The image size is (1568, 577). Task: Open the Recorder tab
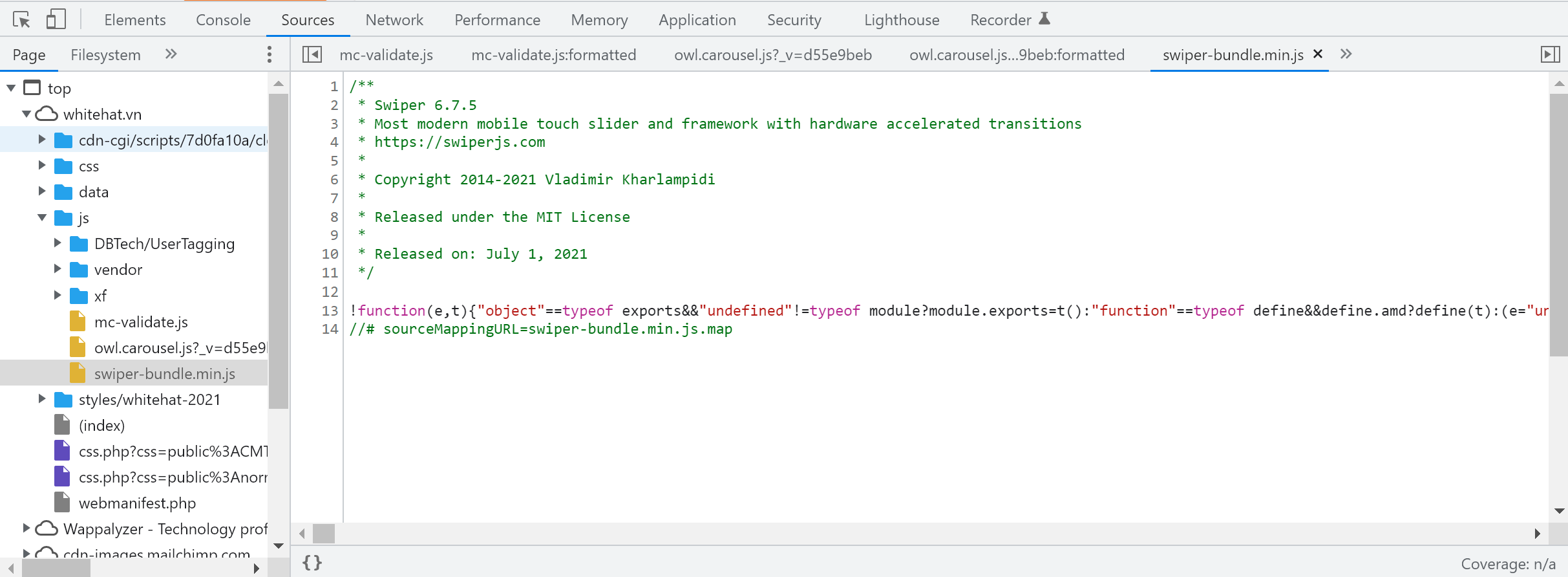click(1010, 20)
